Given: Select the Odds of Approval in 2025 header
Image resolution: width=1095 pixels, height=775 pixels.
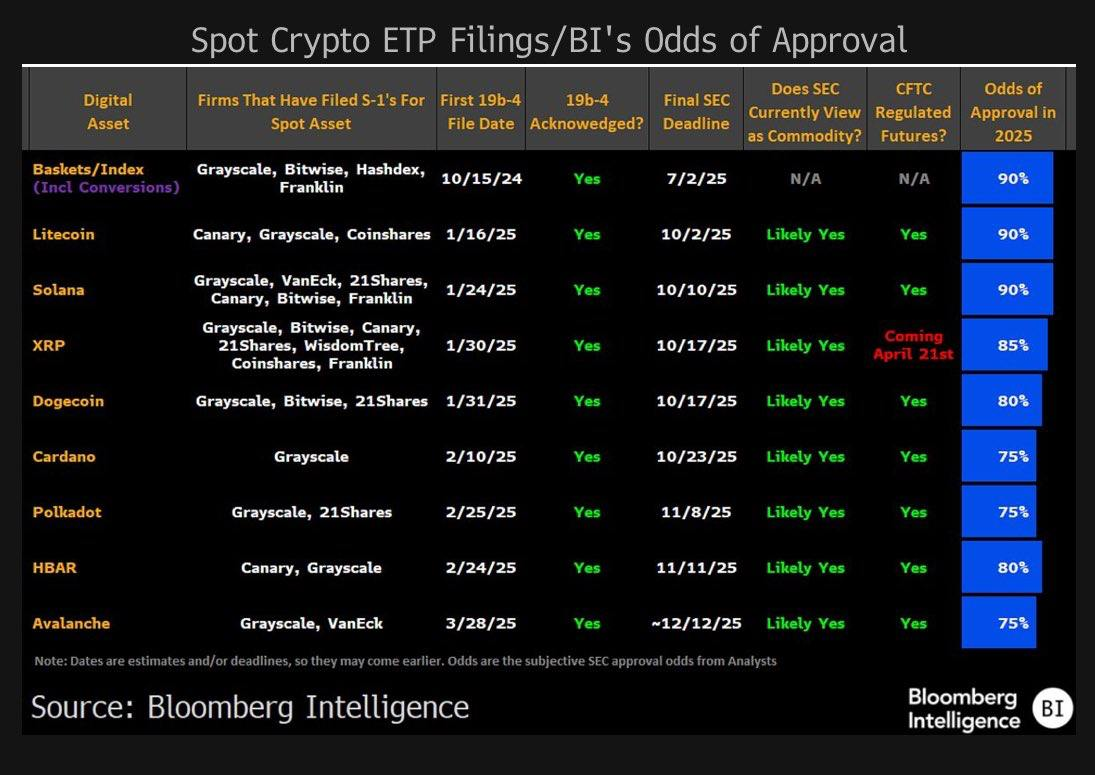Looking at the screenshot, I should click(1013, 111).
